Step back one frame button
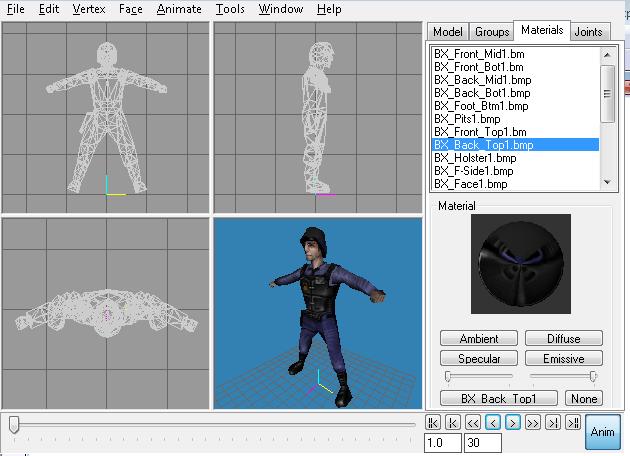This screenshot has width=630, height=456. 493,423
